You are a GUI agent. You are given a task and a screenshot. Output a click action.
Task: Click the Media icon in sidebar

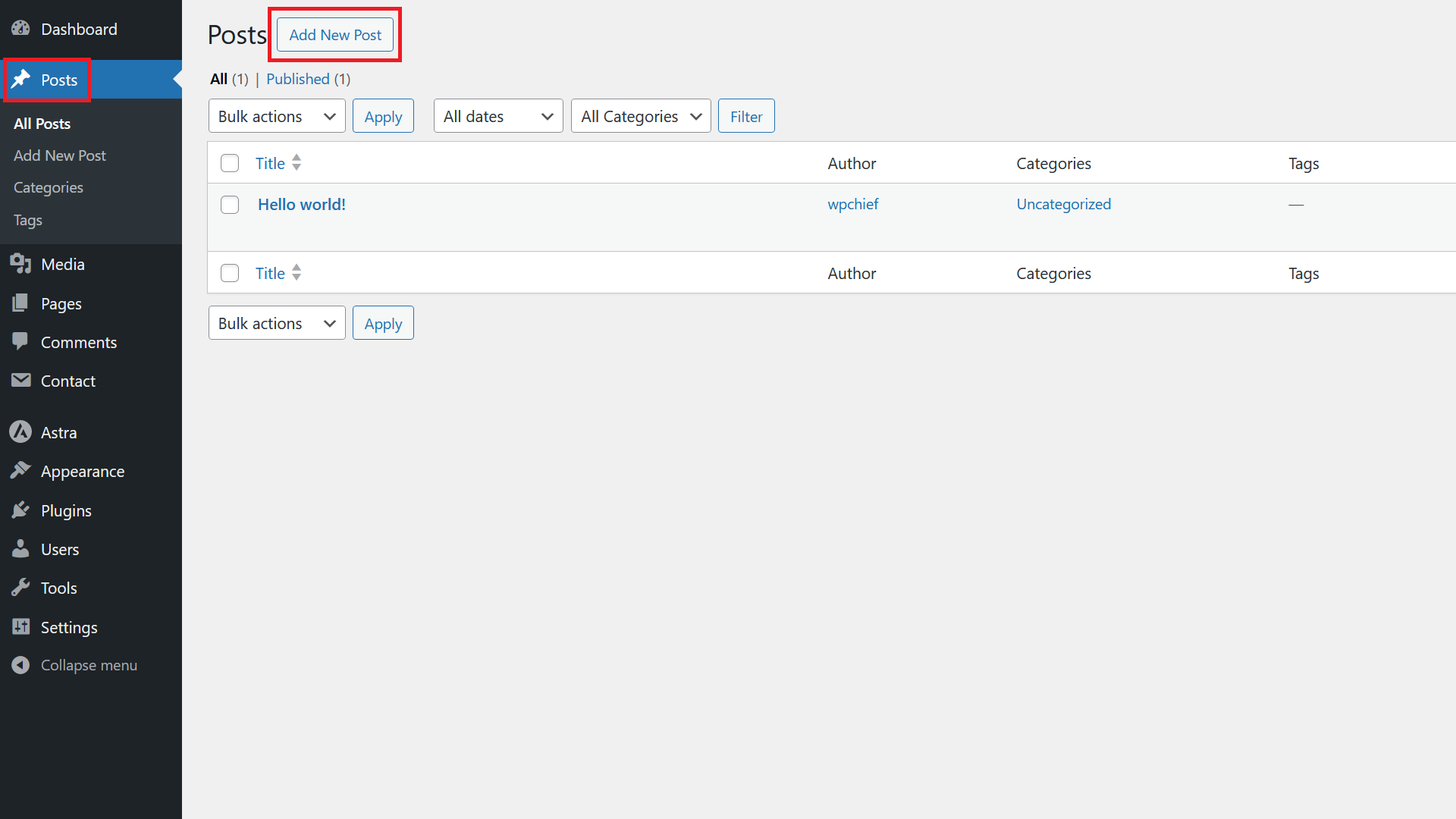[x=20, y=264]
